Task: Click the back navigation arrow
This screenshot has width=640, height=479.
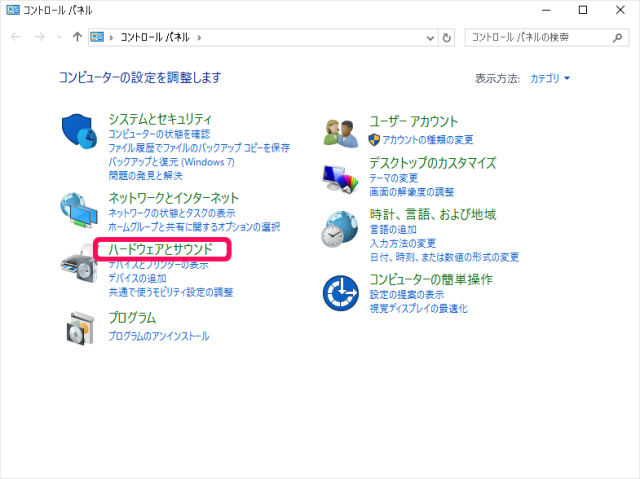Action: tap(16, 37)
